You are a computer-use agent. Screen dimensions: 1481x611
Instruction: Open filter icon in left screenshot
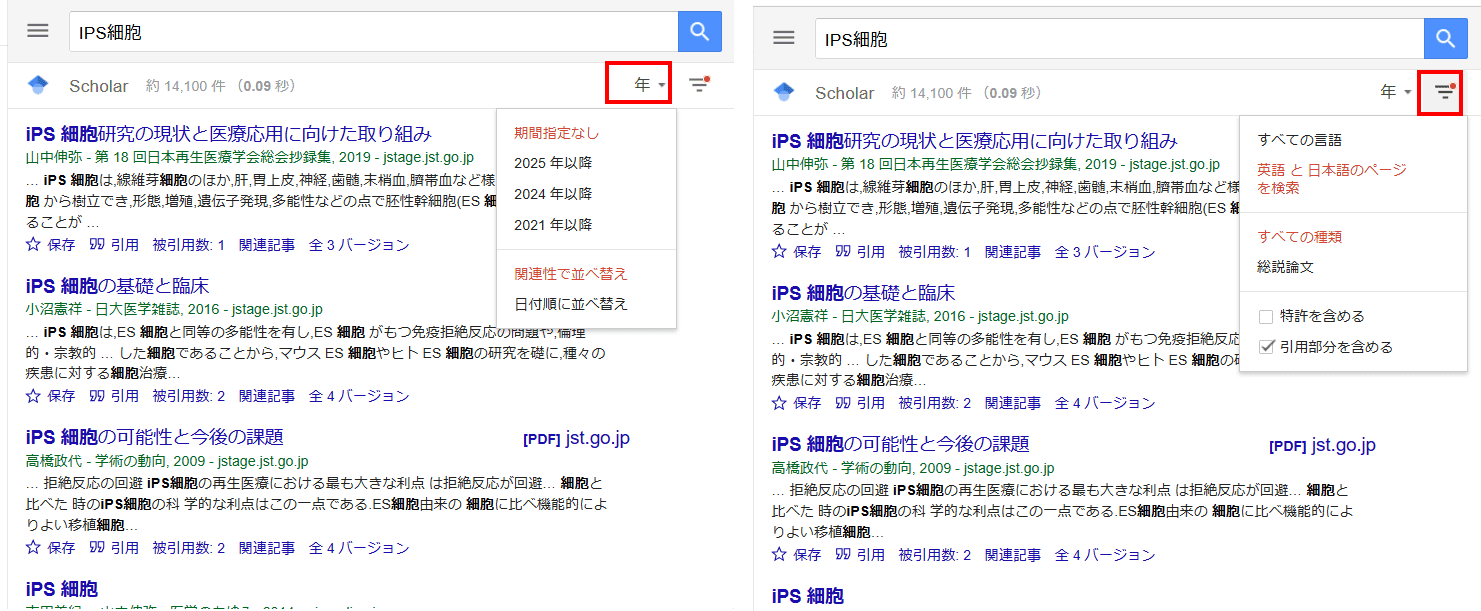point(699,85)
